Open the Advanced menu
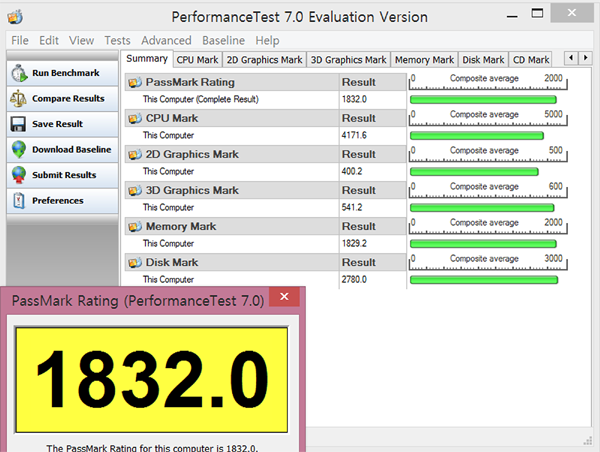The height and width of the screenshot is (452, 600). (166, 41)
